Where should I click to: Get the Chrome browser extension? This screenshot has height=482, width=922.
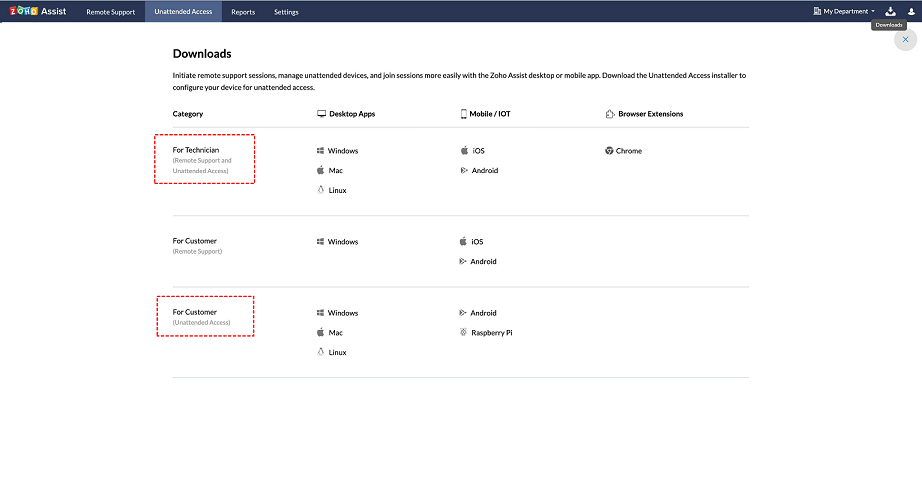pyautogui.click(x=623, y=151)
